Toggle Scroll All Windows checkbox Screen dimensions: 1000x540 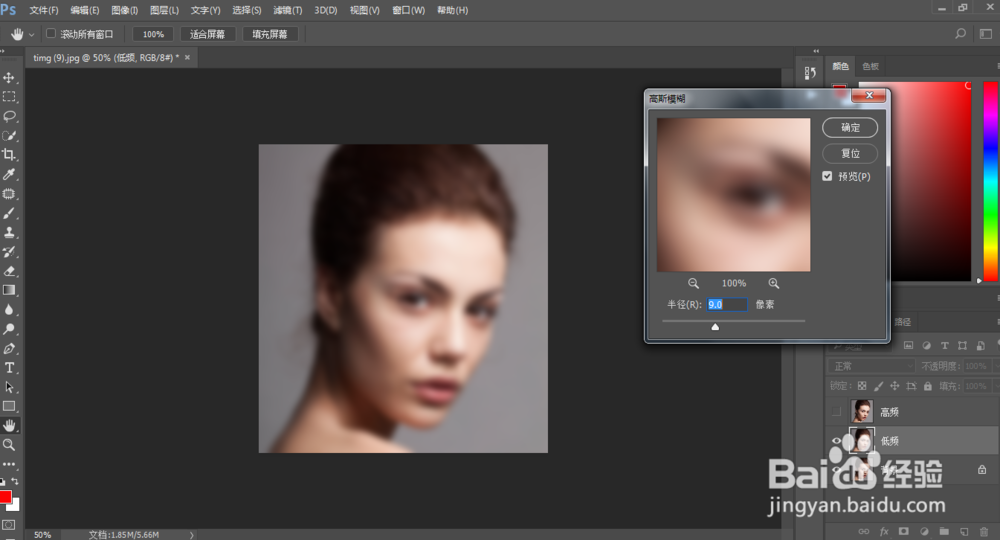click(x=51, y=33)
